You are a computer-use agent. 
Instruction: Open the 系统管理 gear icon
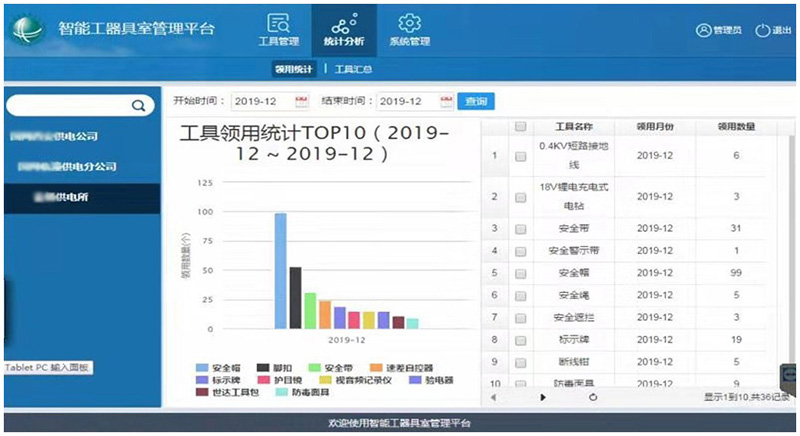click(x=410, y=23)
